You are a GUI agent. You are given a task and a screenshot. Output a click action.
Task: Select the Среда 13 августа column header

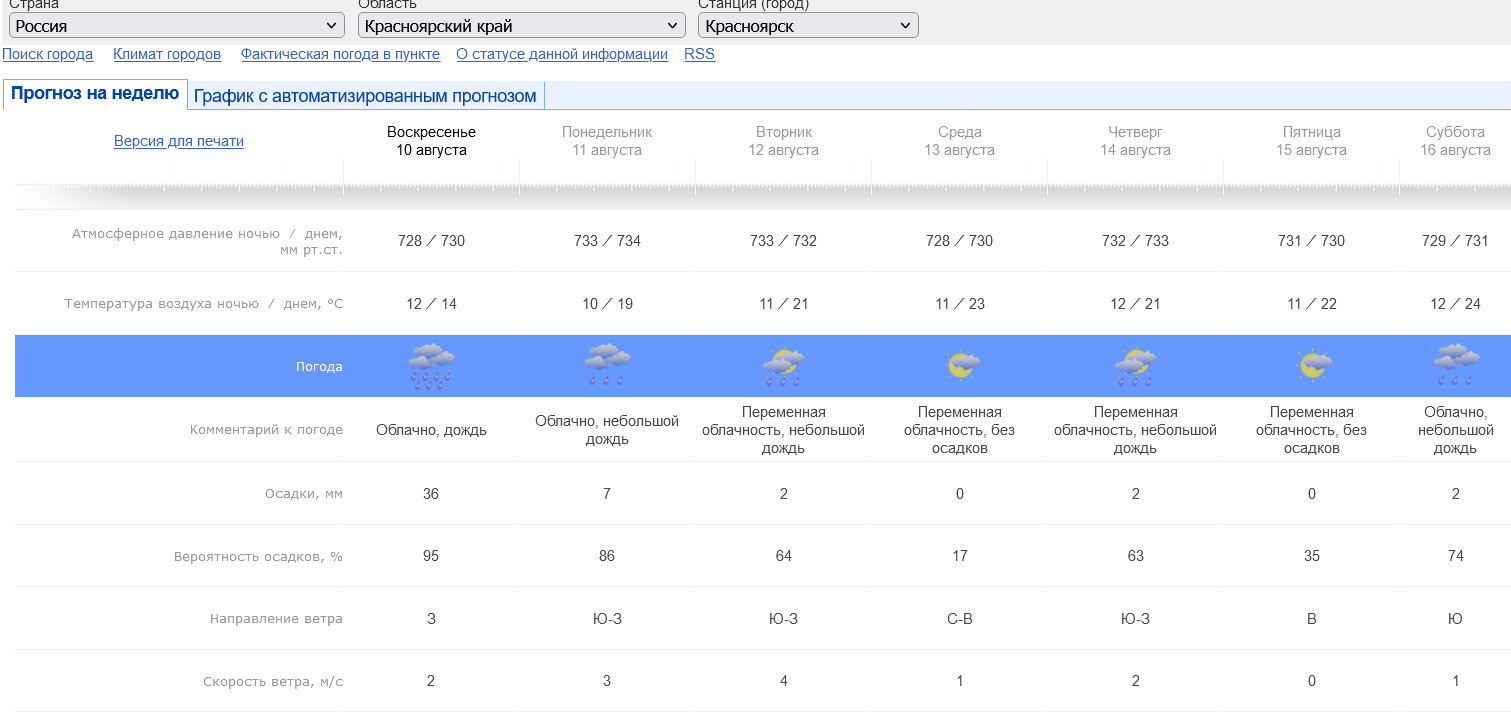click(959, 141)
